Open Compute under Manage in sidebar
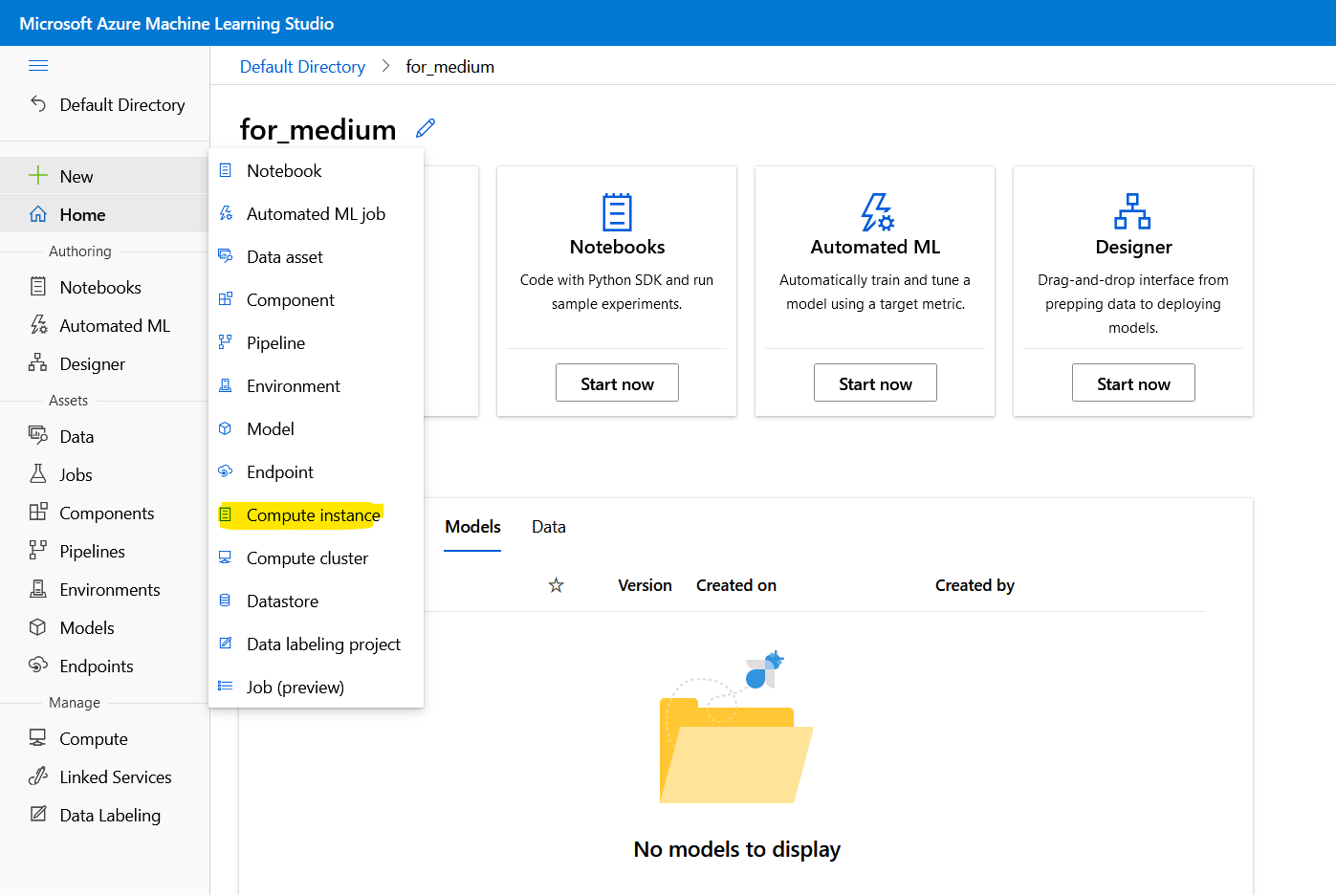Screen dimensions: 1336x896 click(x=104, y=738)
